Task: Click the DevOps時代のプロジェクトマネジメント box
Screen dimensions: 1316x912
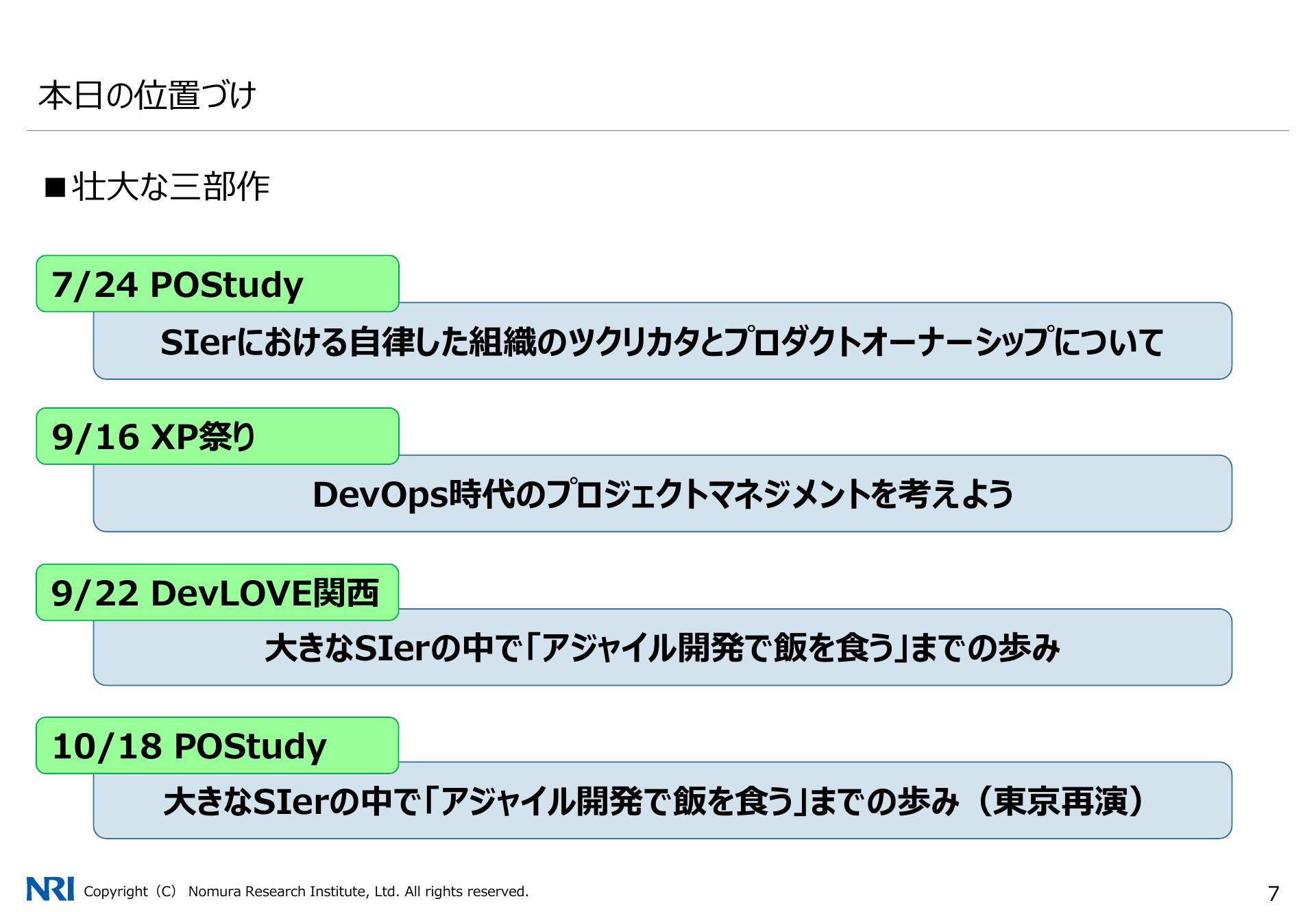Action: pyautogui.click(x=662, y=494)
